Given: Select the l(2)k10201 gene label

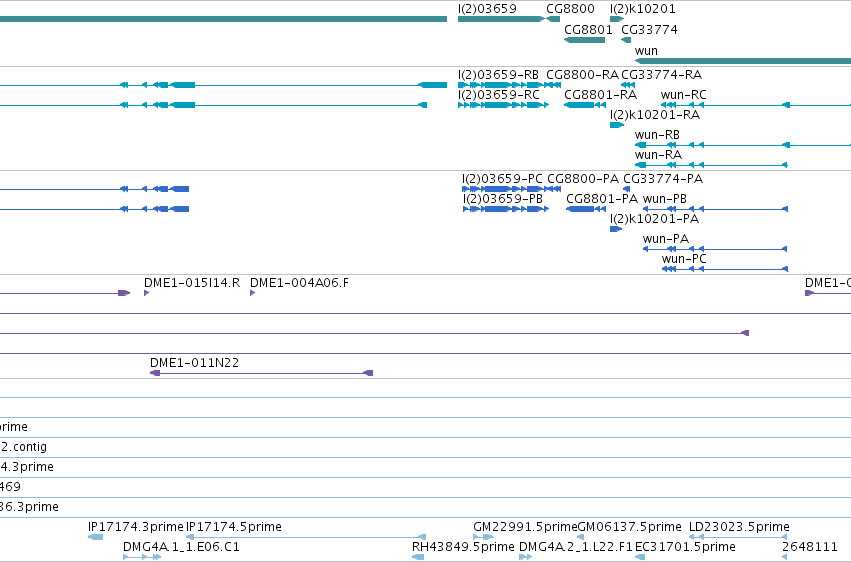Looking at the screenshot, I should [643, 9].
